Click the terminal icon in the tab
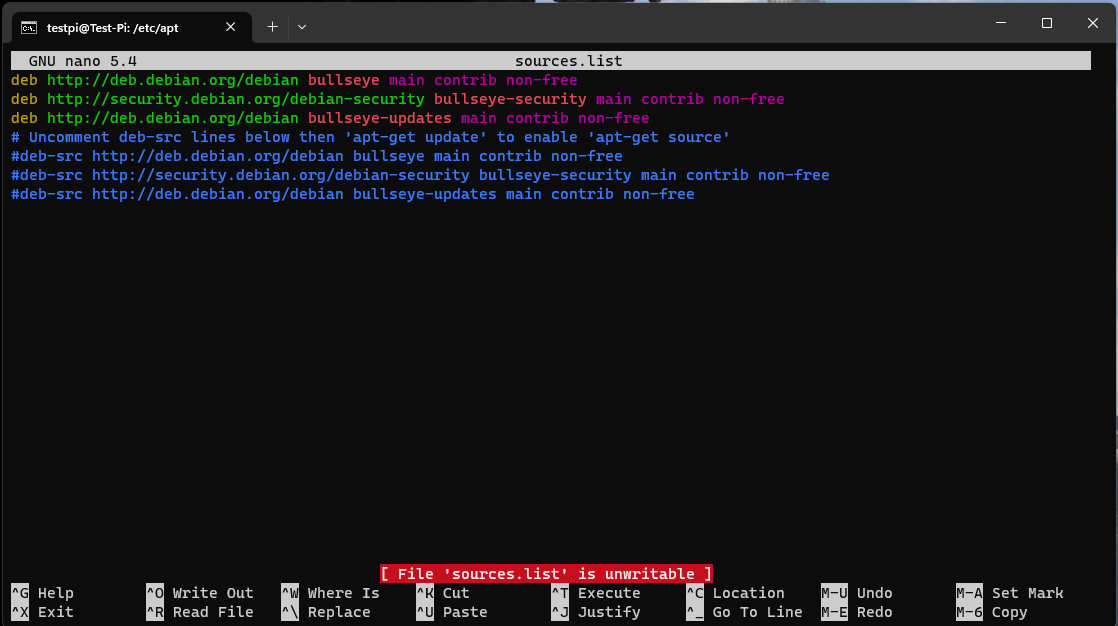This screenshot has height=626, width=1118. [29, 28]
